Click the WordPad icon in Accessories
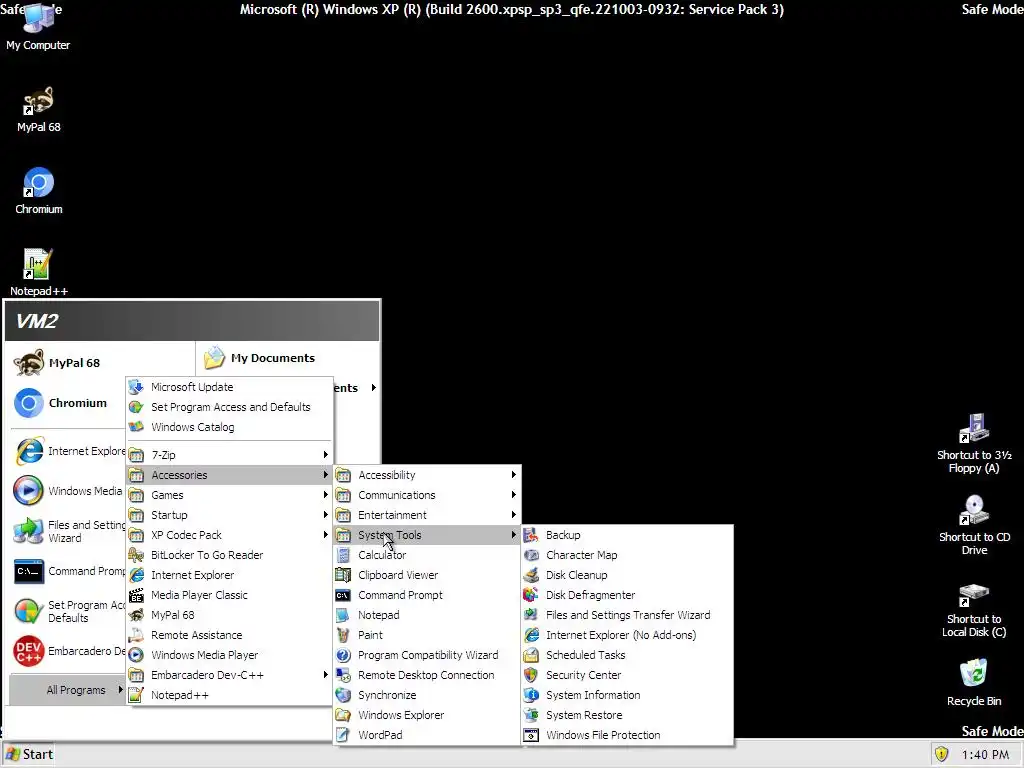Screen dimensions: 1024x768 coord(343,735)
